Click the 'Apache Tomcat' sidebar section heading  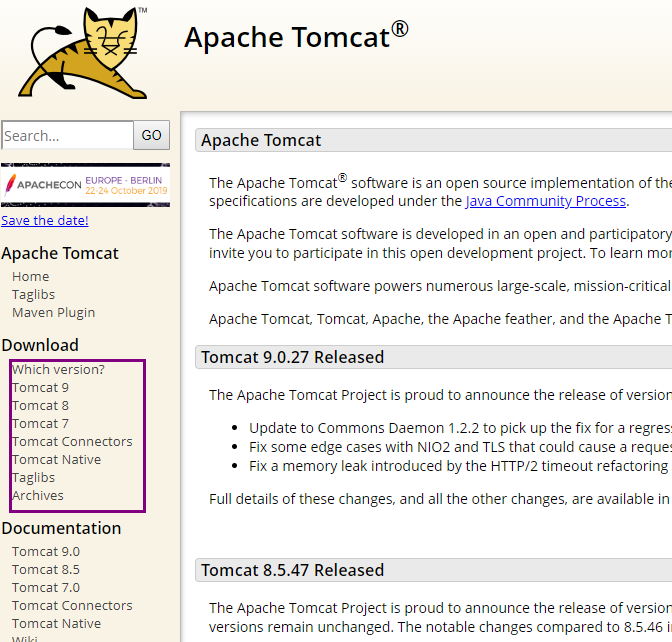(x=60, y=253)
